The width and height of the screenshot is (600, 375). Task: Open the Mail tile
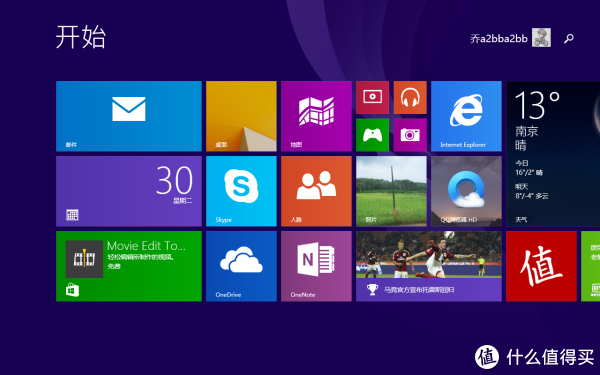click(129, 116)
